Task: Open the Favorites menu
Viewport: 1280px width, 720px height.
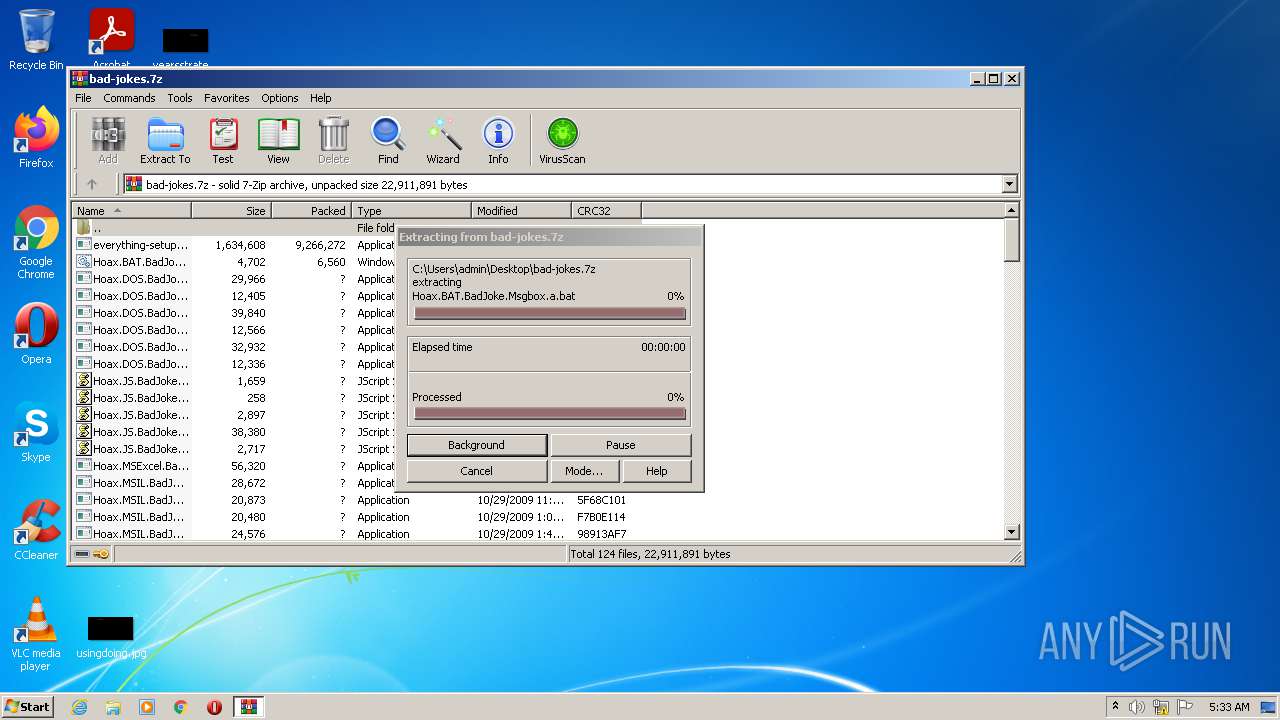Action: tap(227, 98)
